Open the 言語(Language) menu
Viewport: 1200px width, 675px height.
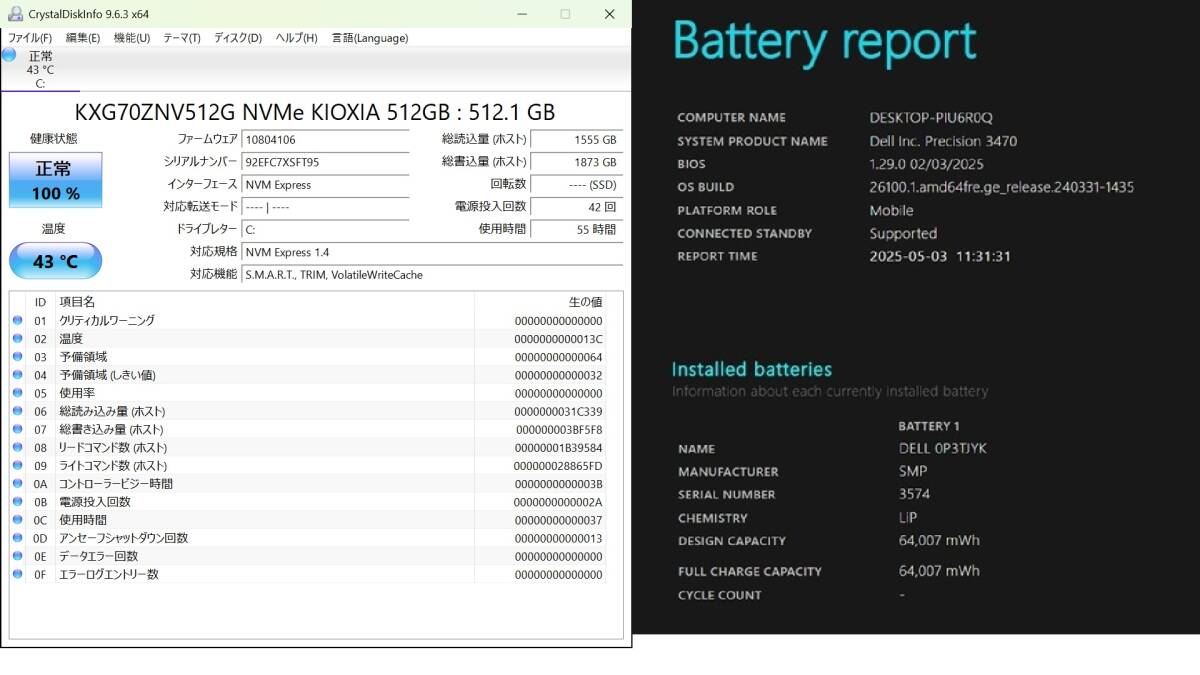pos(370,38)
